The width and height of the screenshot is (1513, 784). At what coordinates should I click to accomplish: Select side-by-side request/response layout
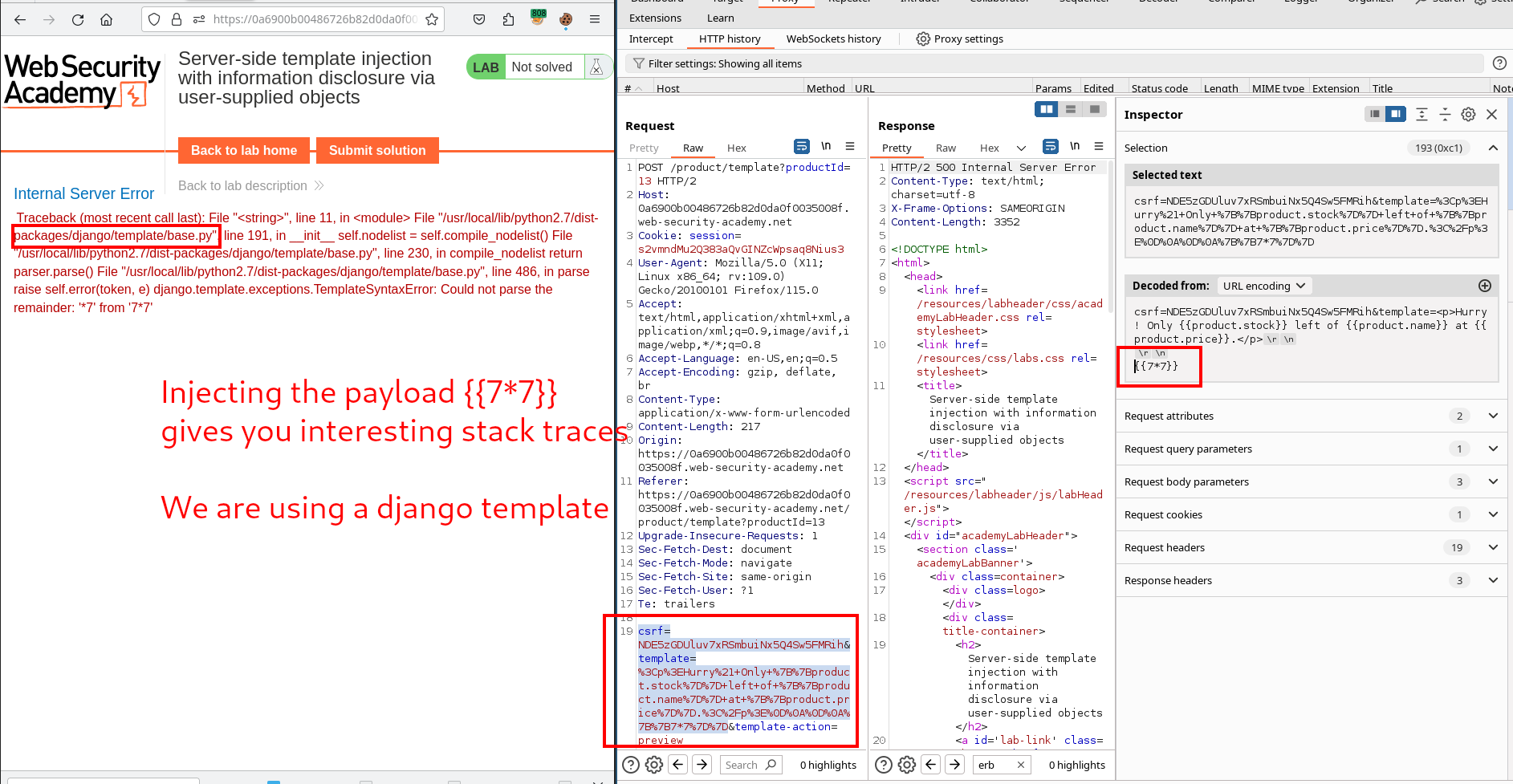tap(1047, 109)
